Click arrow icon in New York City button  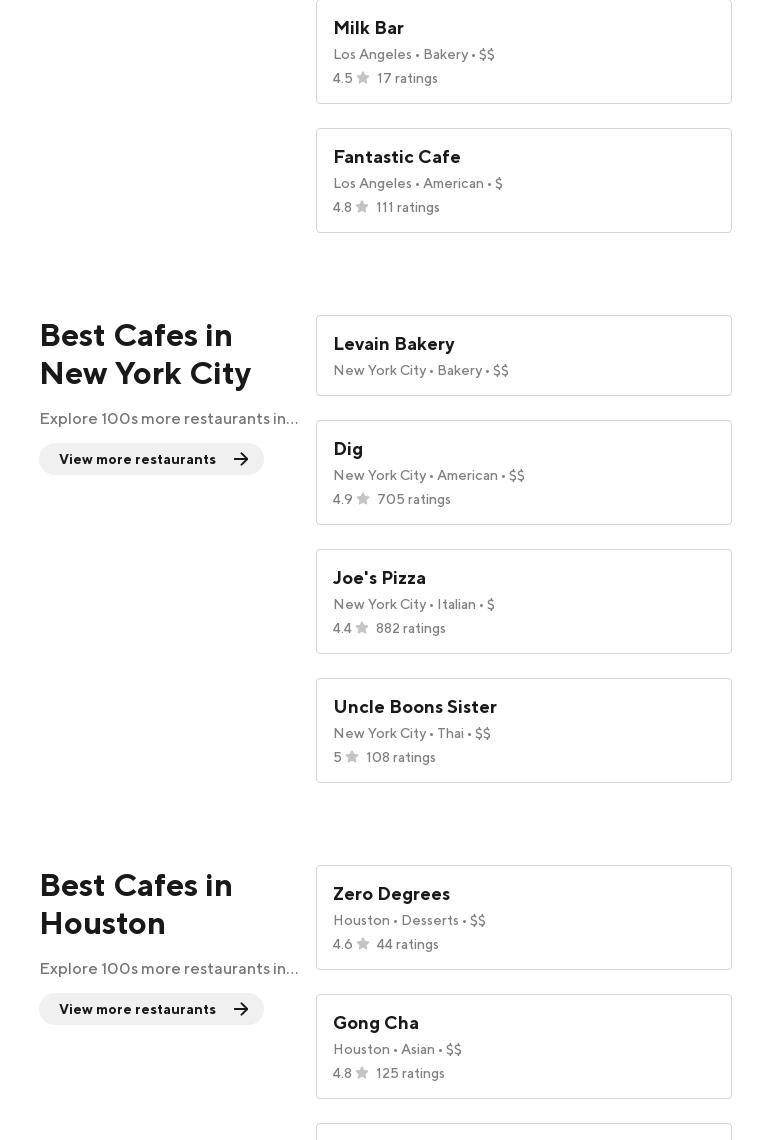click(x=241, y=459)
